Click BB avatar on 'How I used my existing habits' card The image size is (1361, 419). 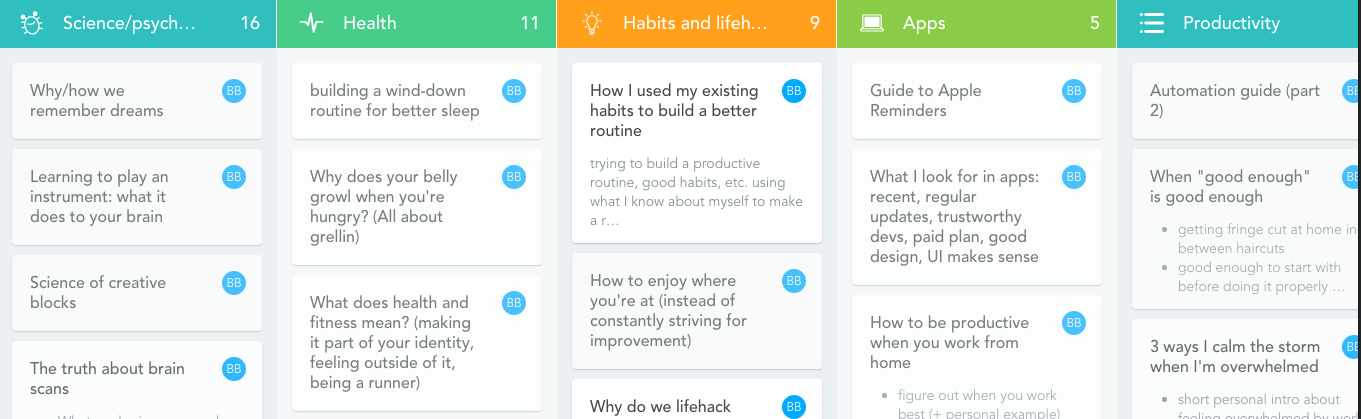(794, 91)
